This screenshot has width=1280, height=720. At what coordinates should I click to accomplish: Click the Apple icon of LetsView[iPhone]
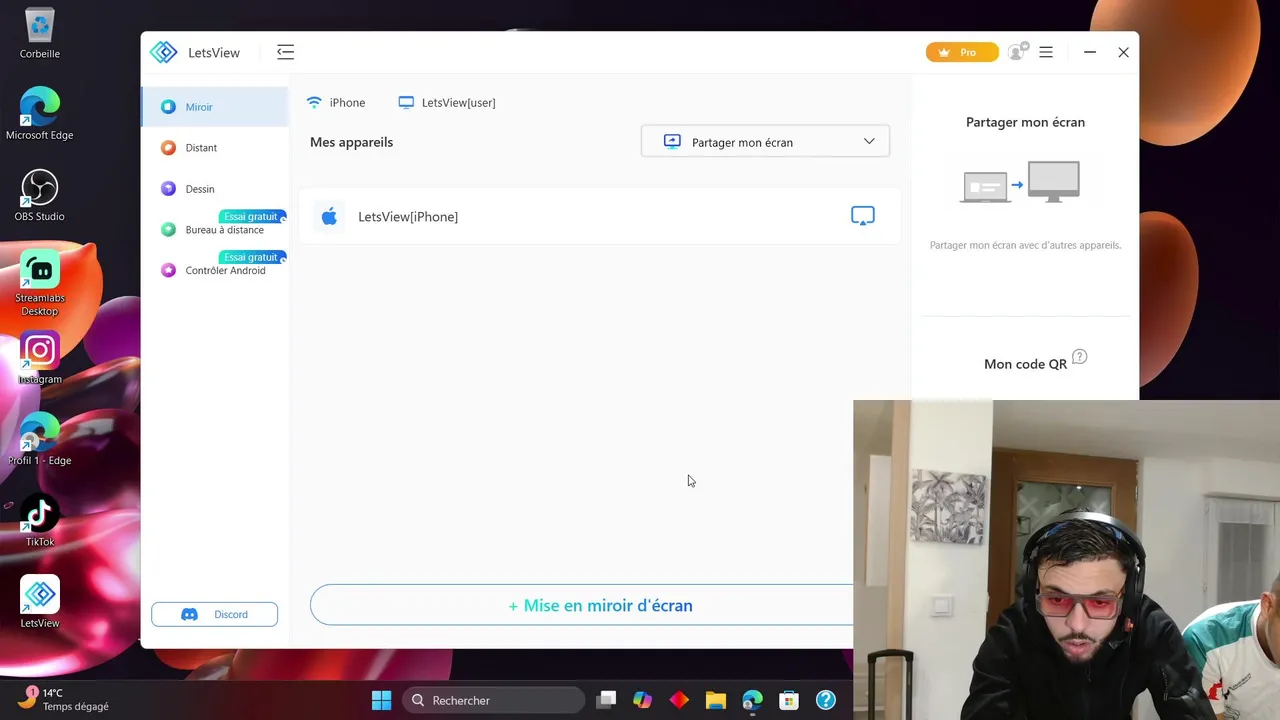coord(329,216)
